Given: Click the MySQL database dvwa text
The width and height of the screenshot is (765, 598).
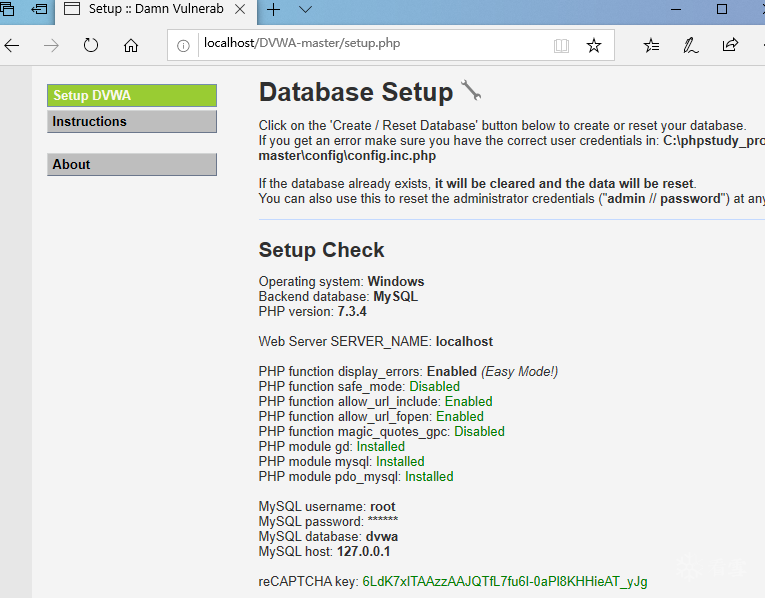Looking at the screenshot, I should [328, 537].
